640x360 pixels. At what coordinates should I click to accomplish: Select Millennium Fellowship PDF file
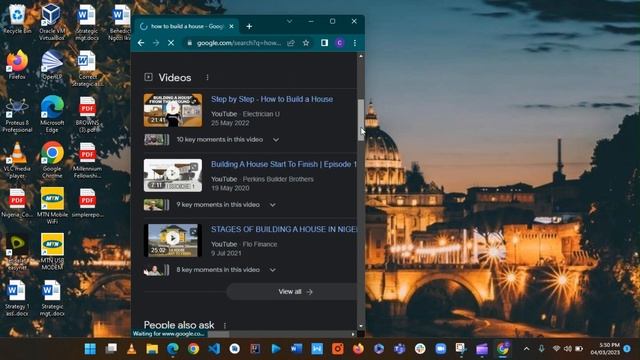(x=87, y=160)
